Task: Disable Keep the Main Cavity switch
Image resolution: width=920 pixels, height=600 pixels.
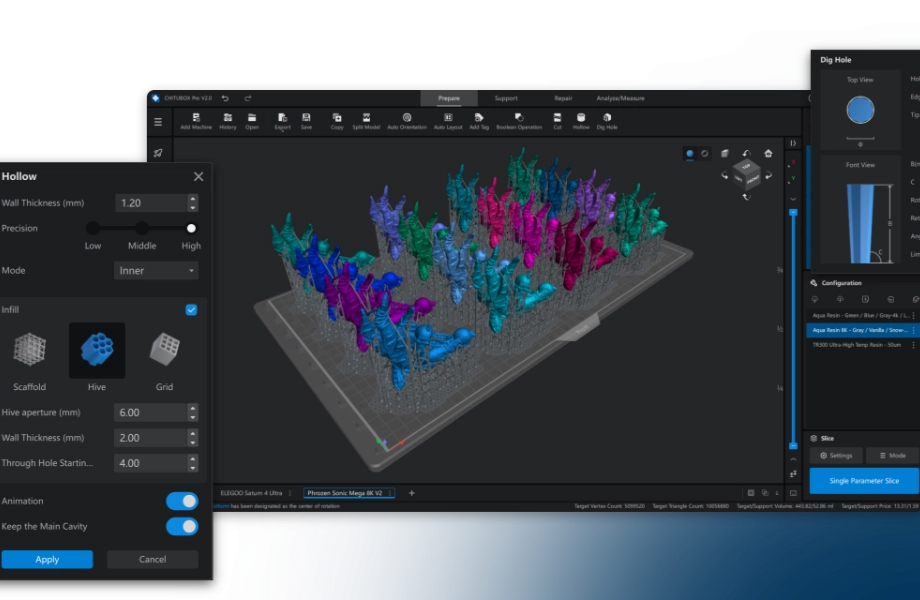Action: [x=181, y=526]
